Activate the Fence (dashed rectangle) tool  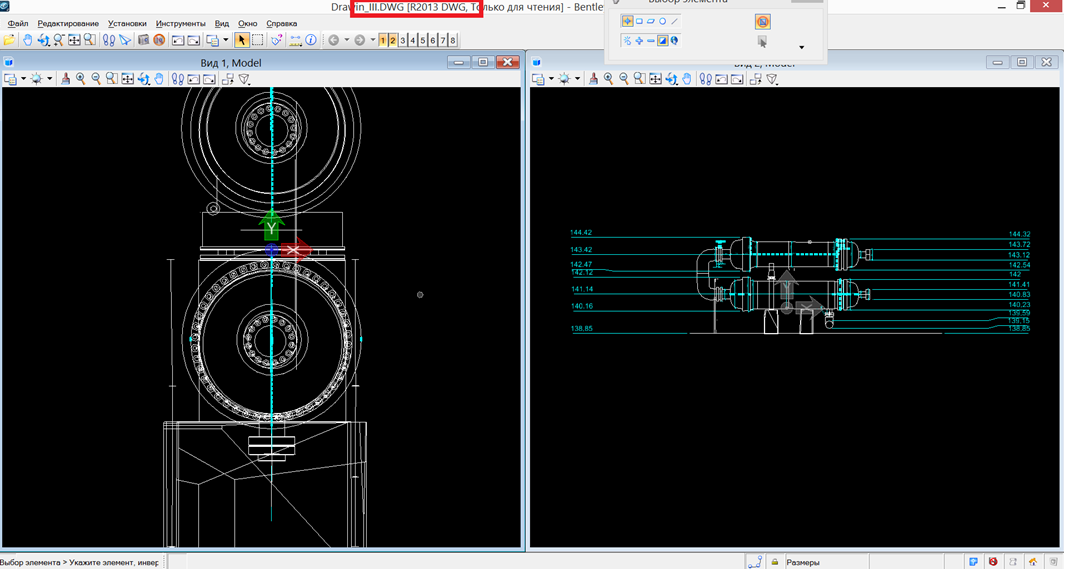pyautogui.click(x=258, y=41)
